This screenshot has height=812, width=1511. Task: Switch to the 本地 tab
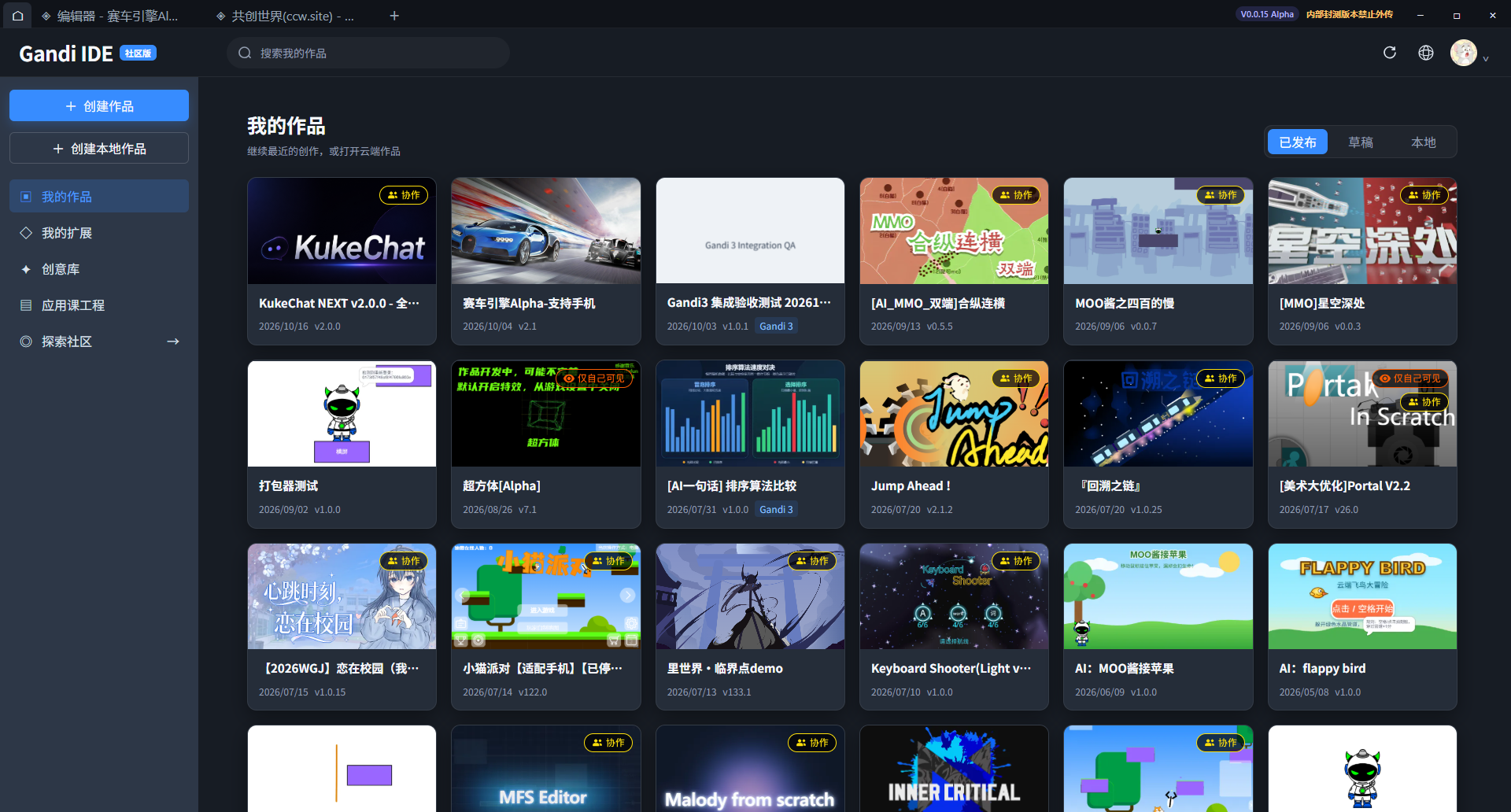point(1424,142)
